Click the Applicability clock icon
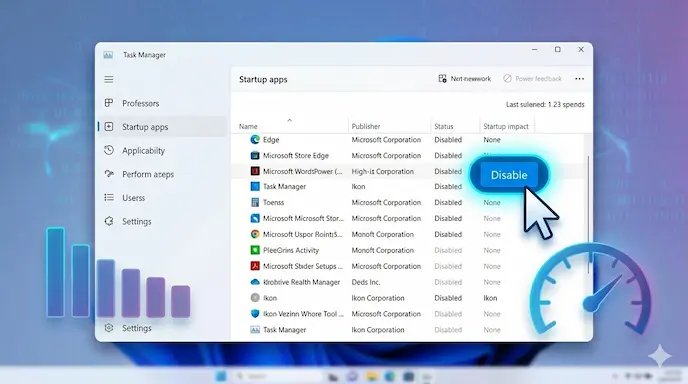The width and height of the screenshot is (688, 384). [x=109, y=150]
